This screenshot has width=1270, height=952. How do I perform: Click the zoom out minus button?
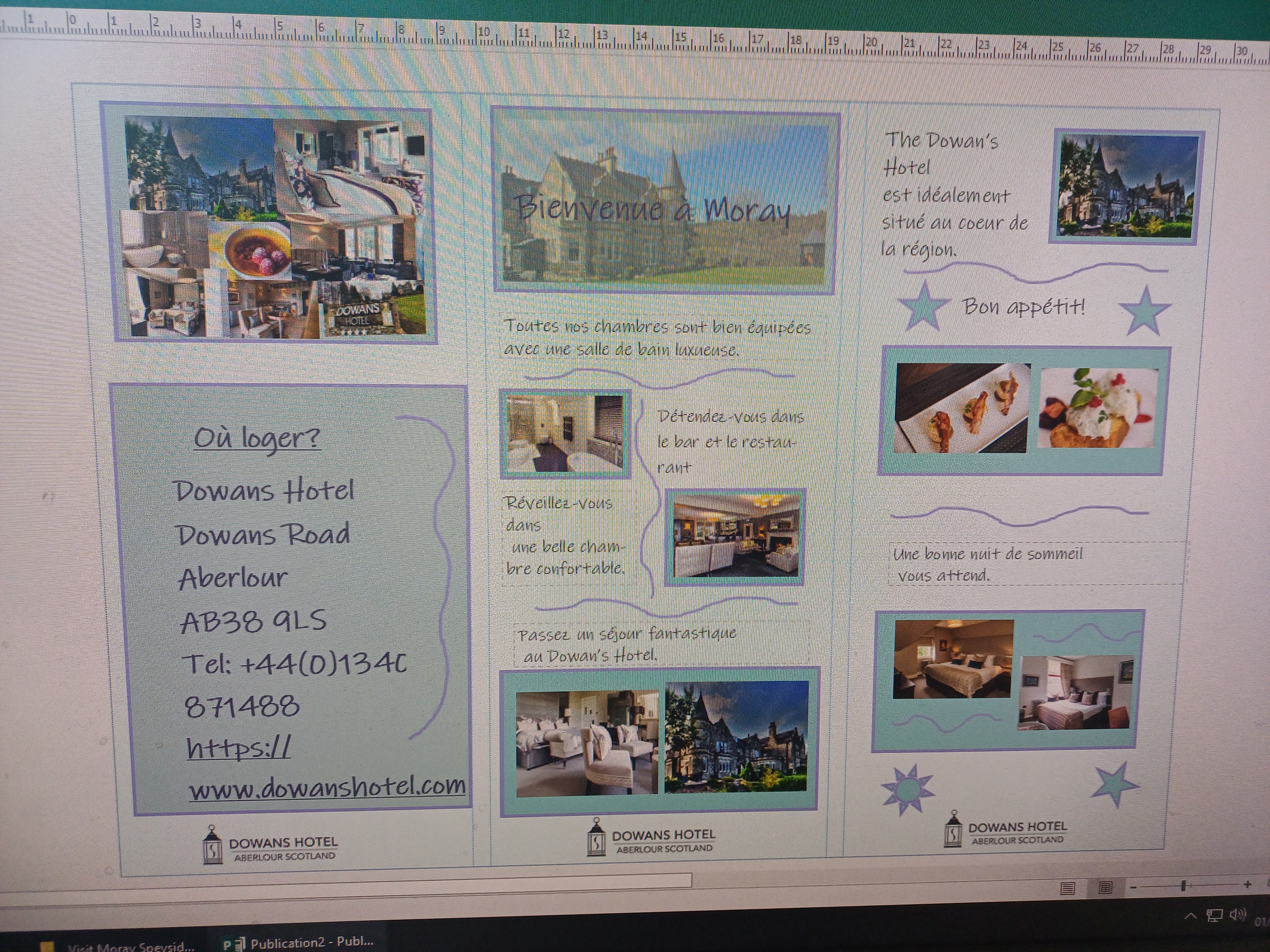[1133, 887]
